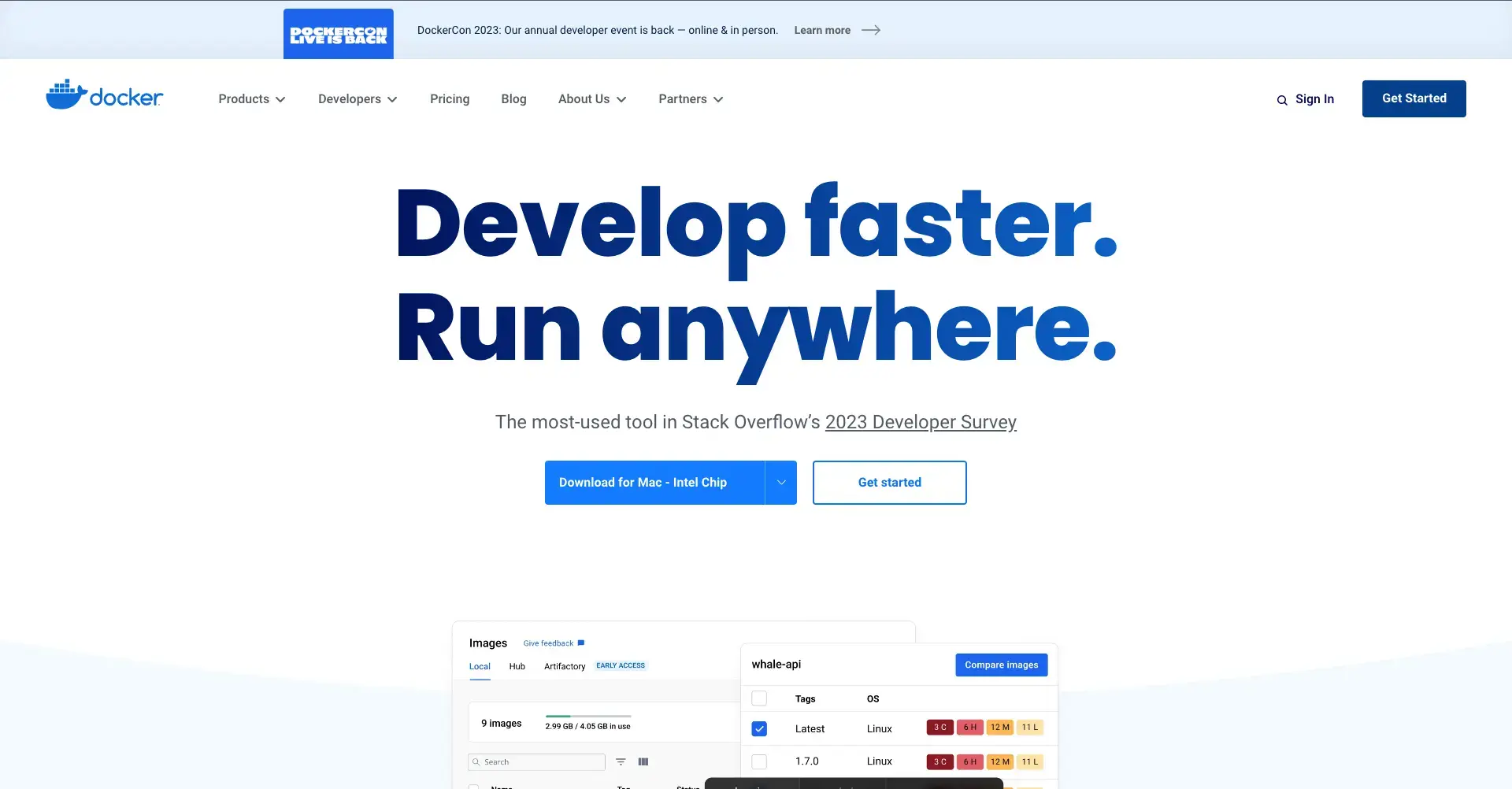The width and height of the screenshot is (1512, 789).
Task: Click the 12 M severity badge in 1.7.0 row
Action: coord(1000,761)
